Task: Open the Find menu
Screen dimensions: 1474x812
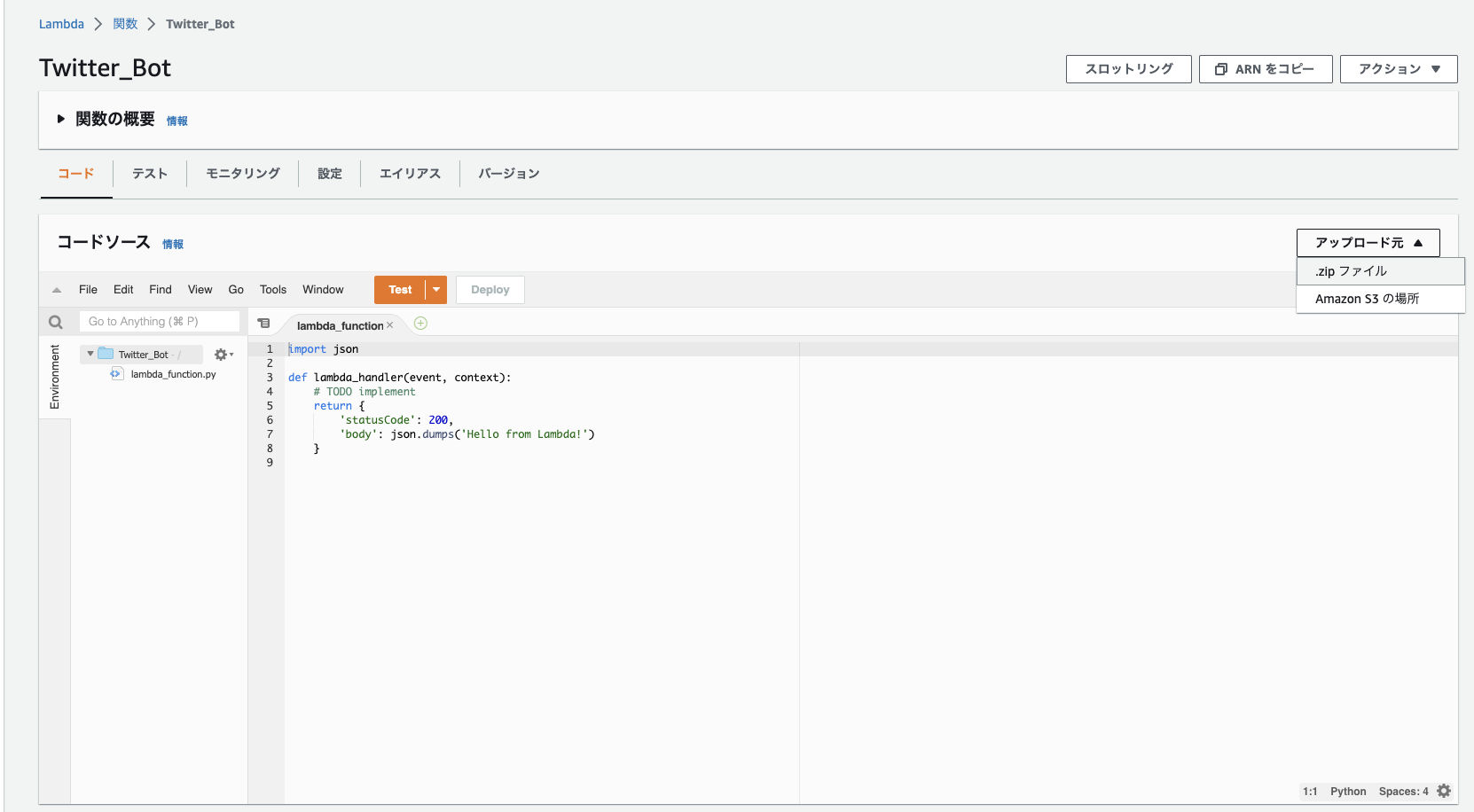Action: click(161, 290)
